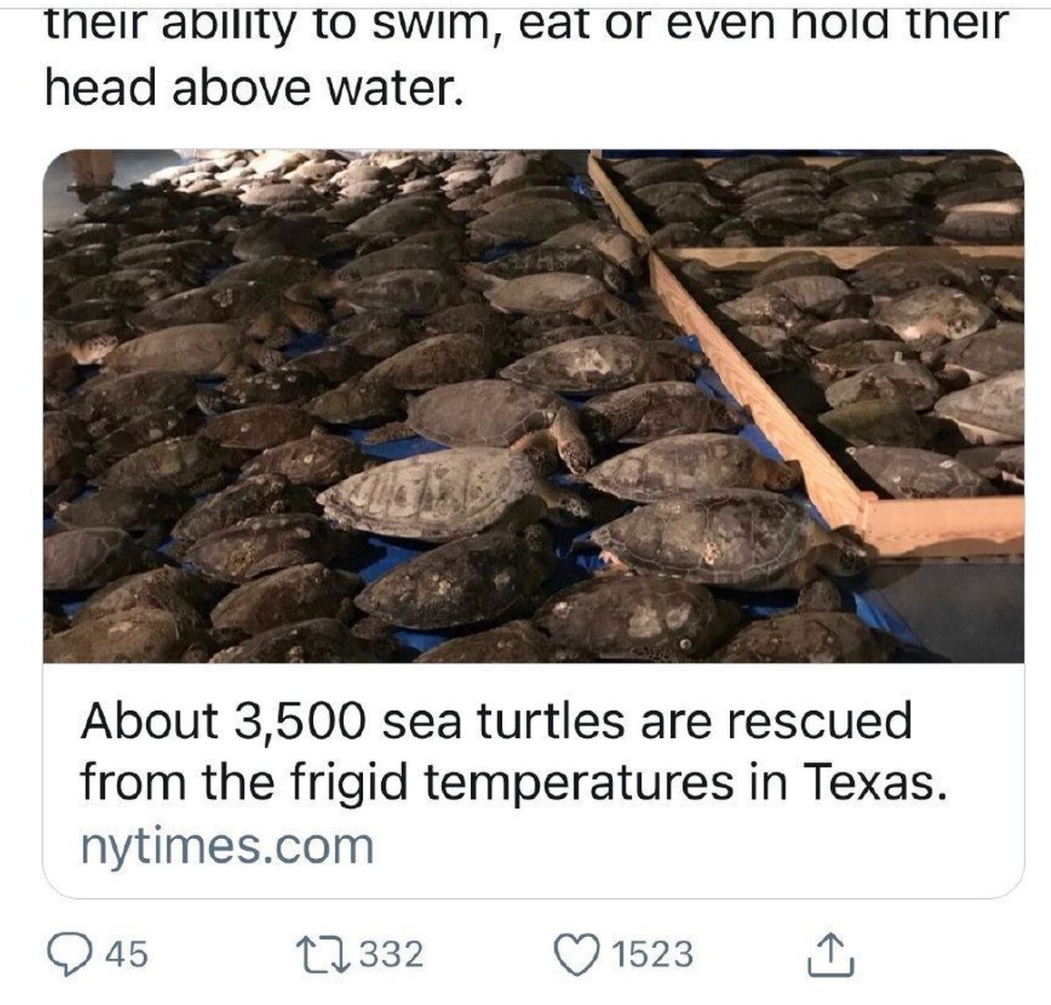Click the retweet count 332
This screenshot has height=1005, width=1051.
391,954
